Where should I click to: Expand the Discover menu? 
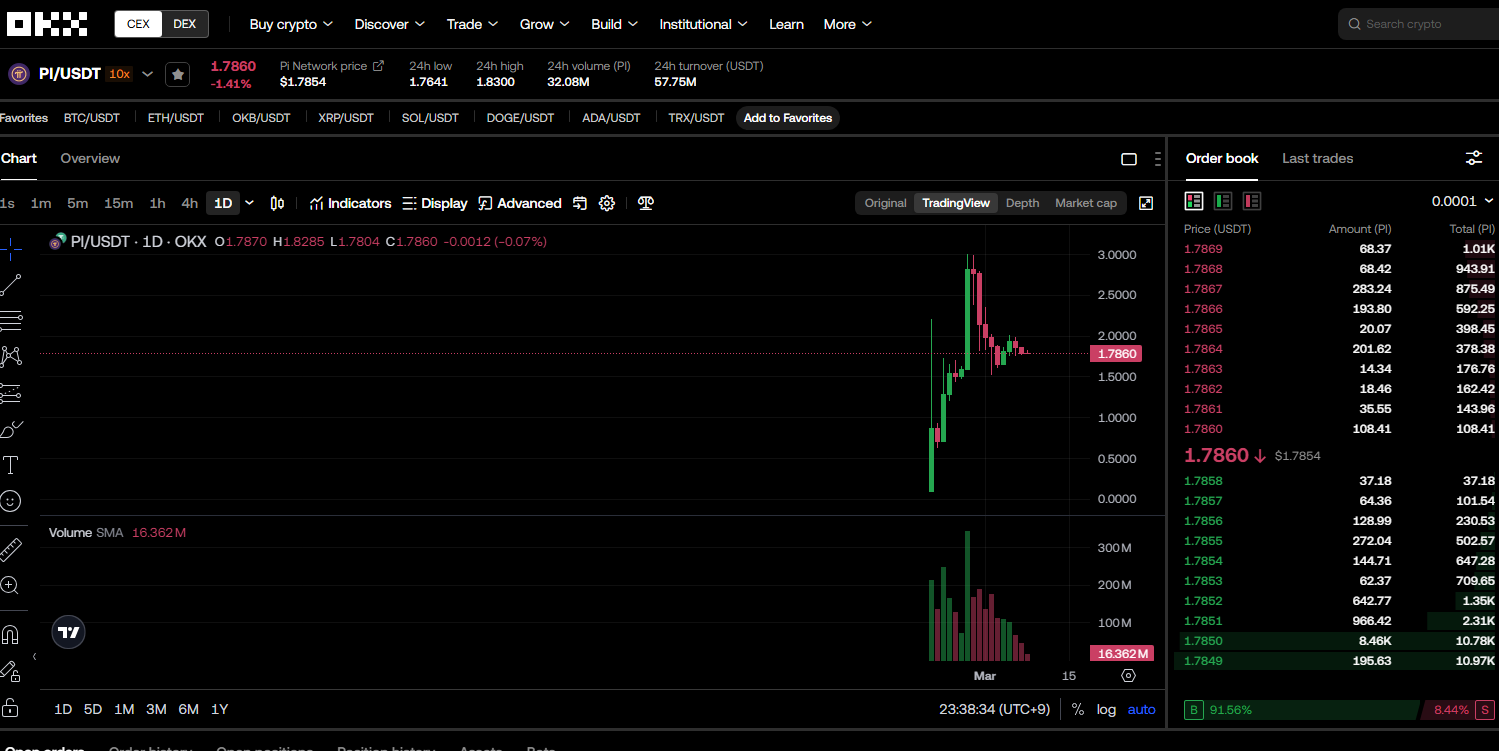[x=390, y=24]
